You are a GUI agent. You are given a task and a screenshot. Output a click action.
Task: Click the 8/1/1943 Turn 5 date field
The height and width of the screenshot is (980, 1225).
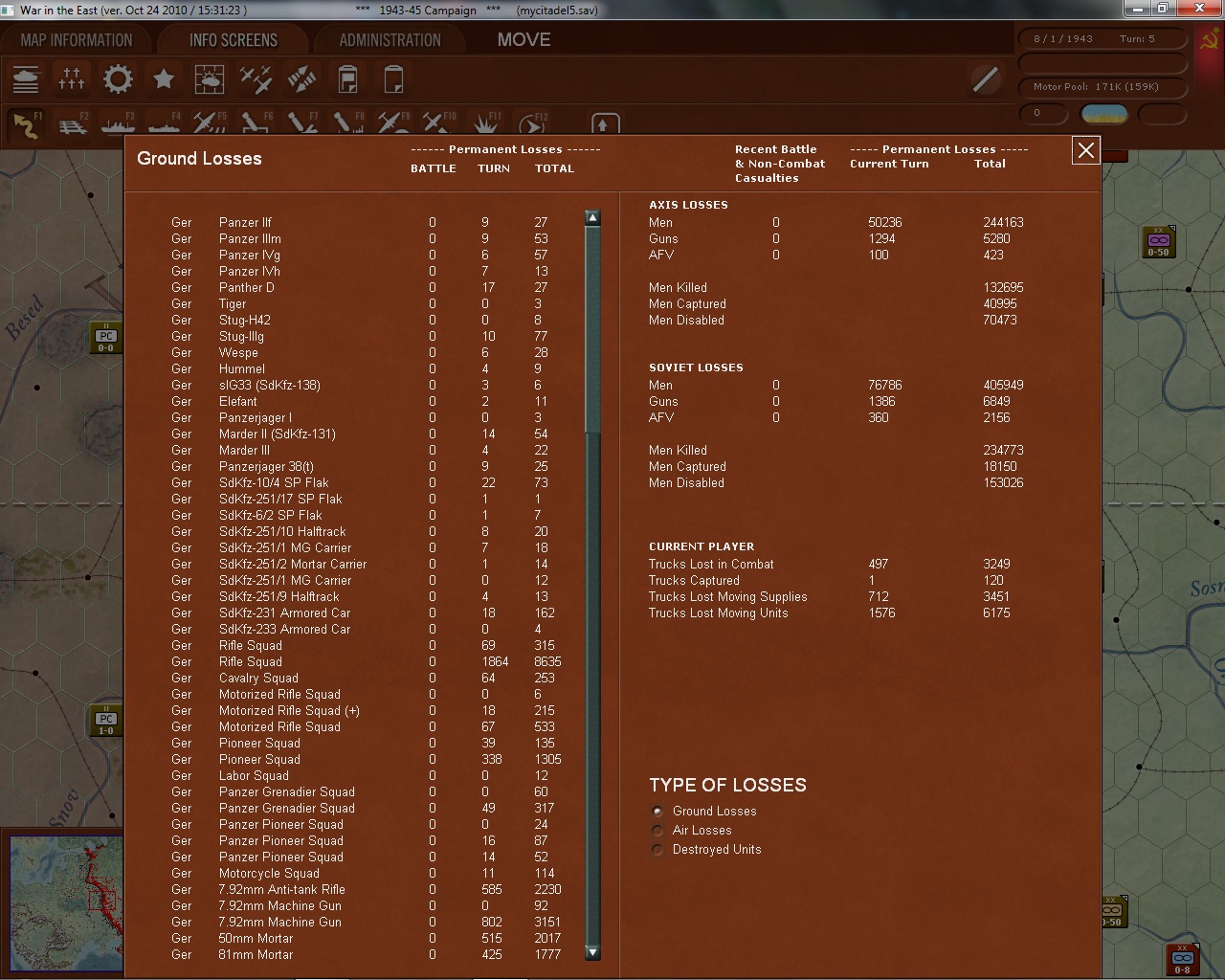1102,39
